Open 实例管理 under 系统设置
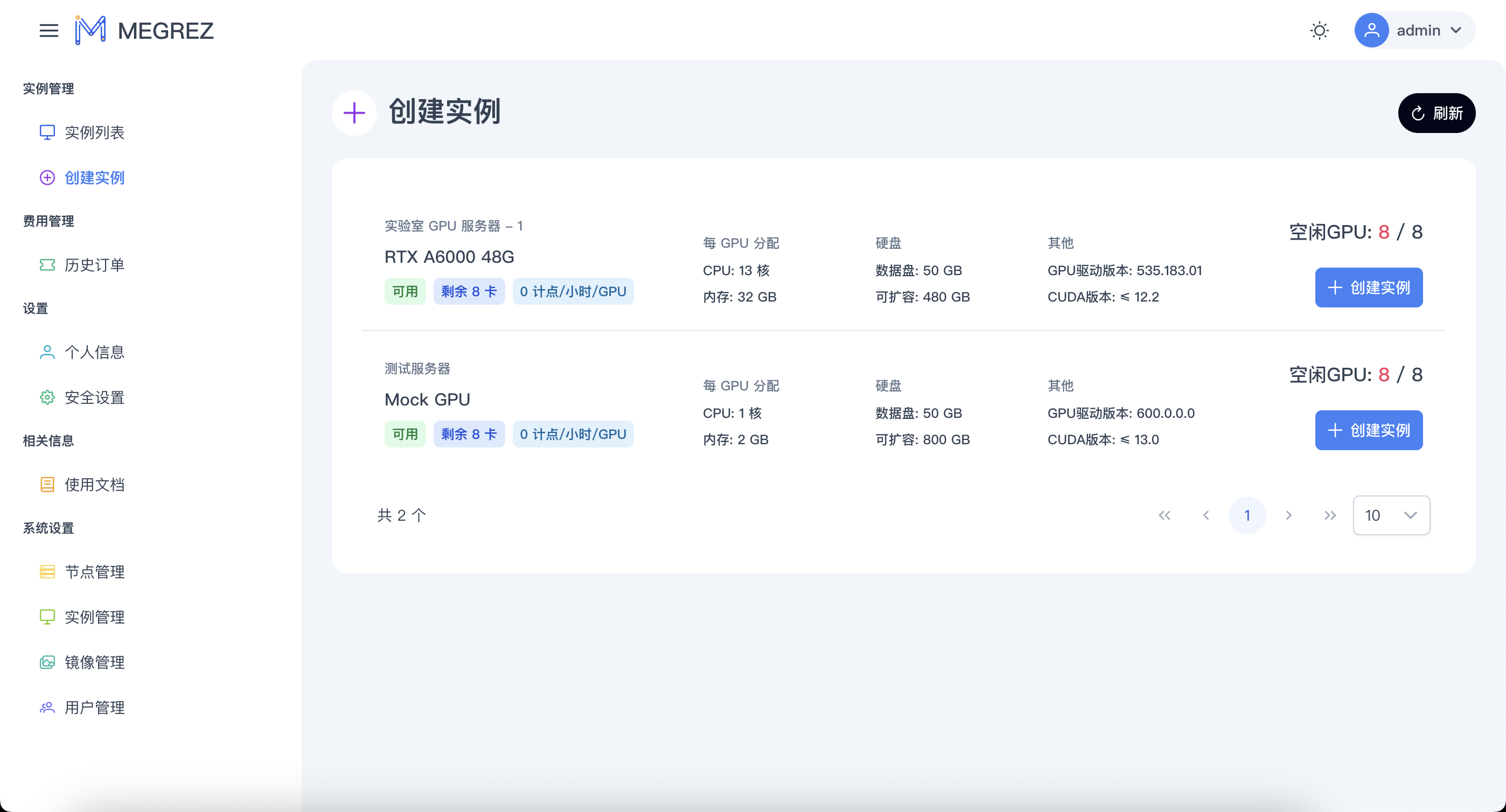 point(95,617)
